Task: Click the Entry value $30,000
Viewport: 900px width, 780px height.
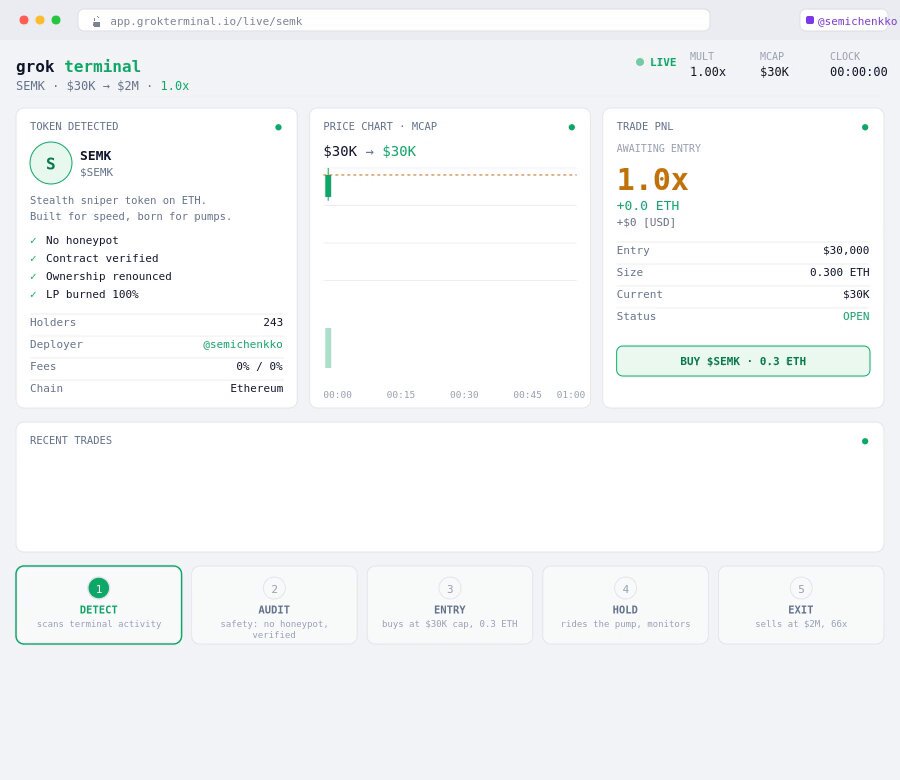Action: tap(846, 250)
